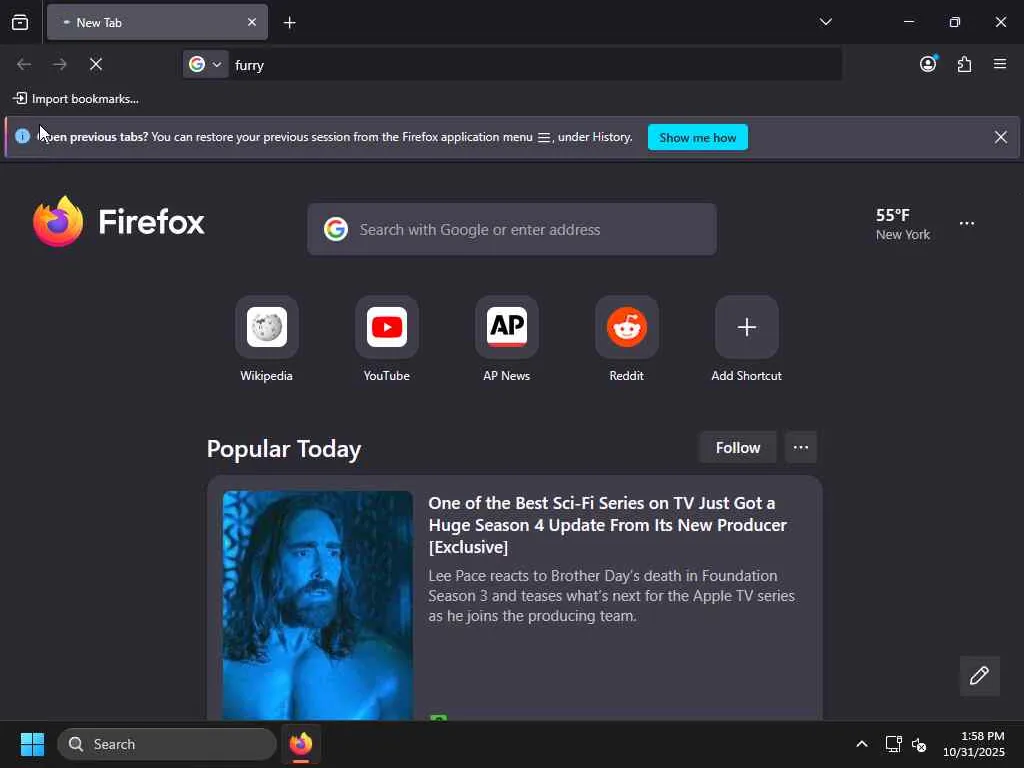Click the Show me how button
The image size is (1024, 768).
pyautogui.click(x=697, y=137)
